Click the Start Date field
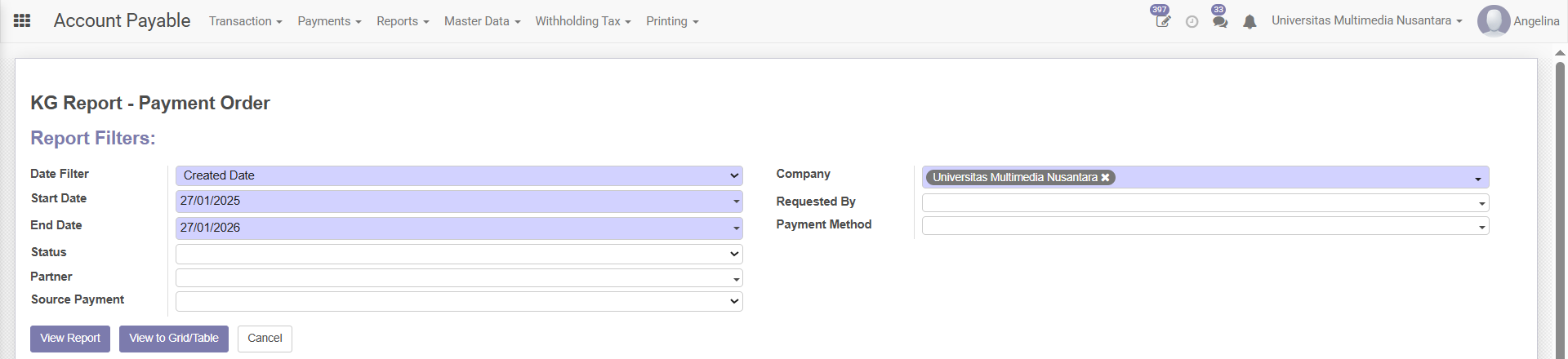1568x359 pixels. [x=453, y=201]
